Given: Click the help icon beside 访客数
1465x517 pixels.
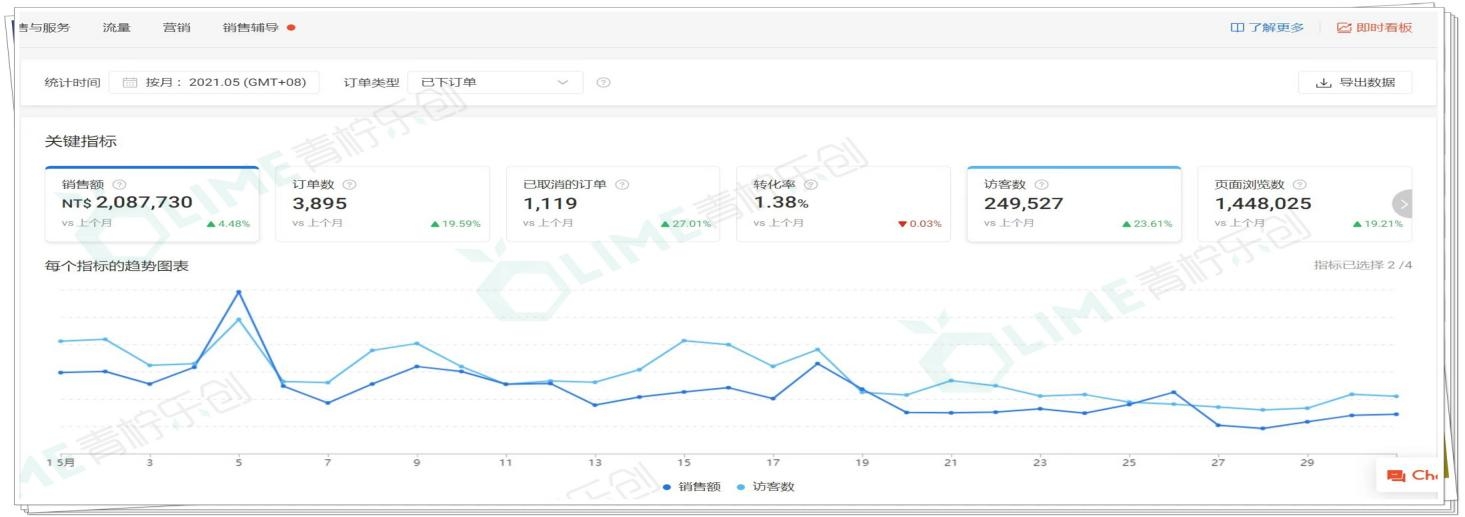Looking at the screenshot, I should point(1042,185).
